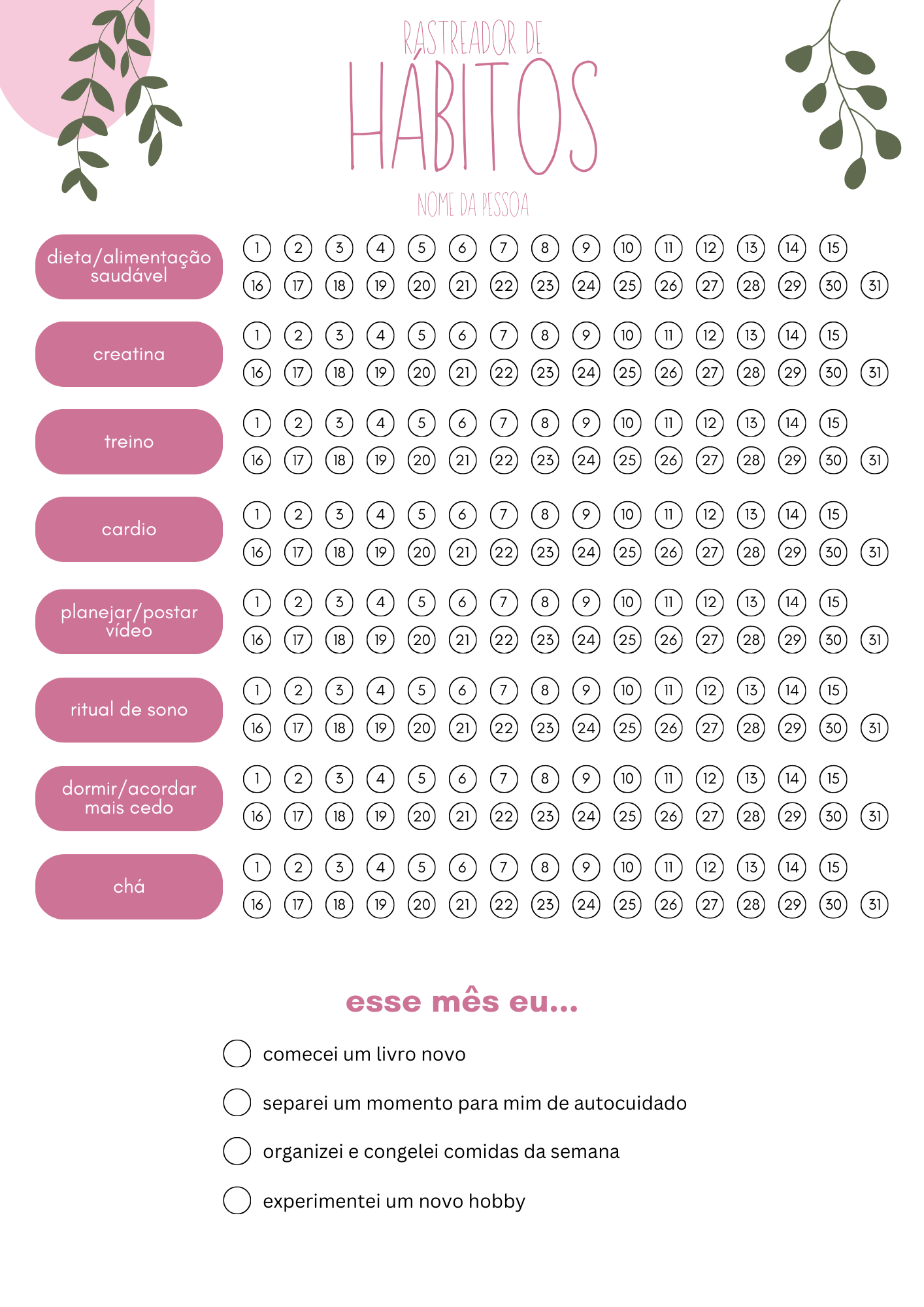
Task: Mark day 24 for ritual de sono
Action: (586, 728)
